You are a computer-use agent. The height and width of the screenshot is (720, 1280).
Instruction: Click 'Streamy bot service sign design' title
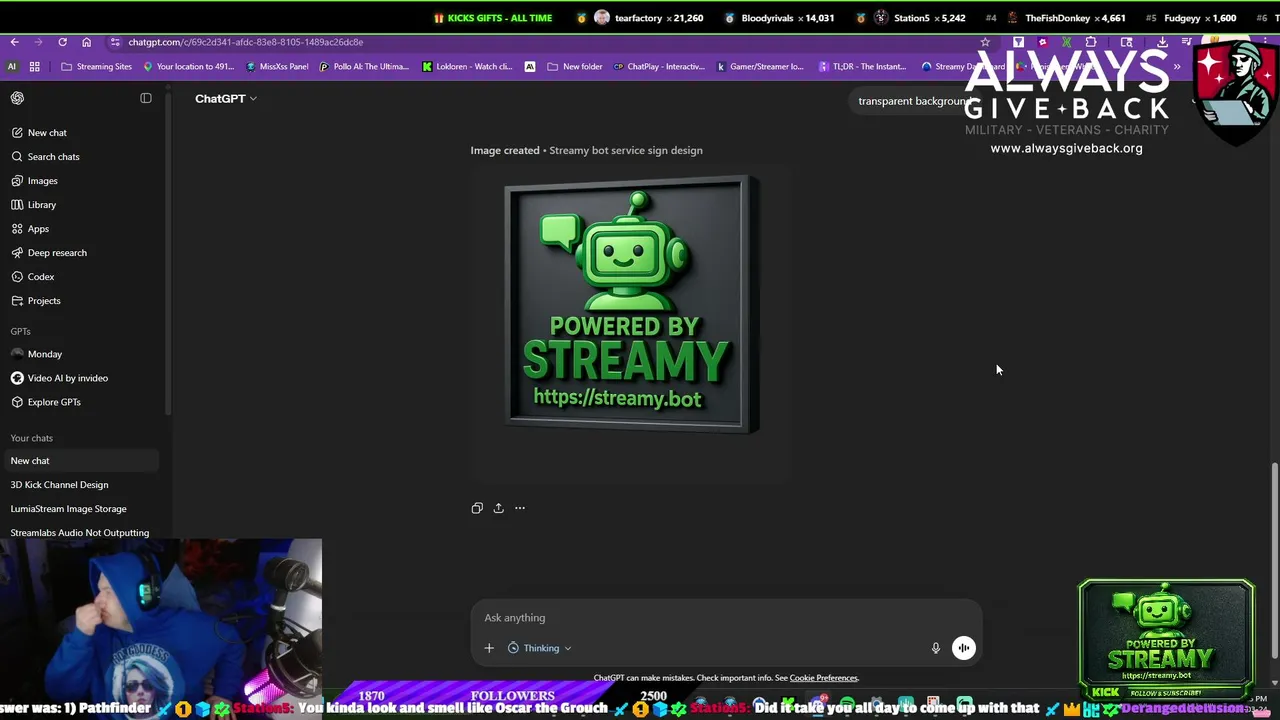[x=626, y=150]
